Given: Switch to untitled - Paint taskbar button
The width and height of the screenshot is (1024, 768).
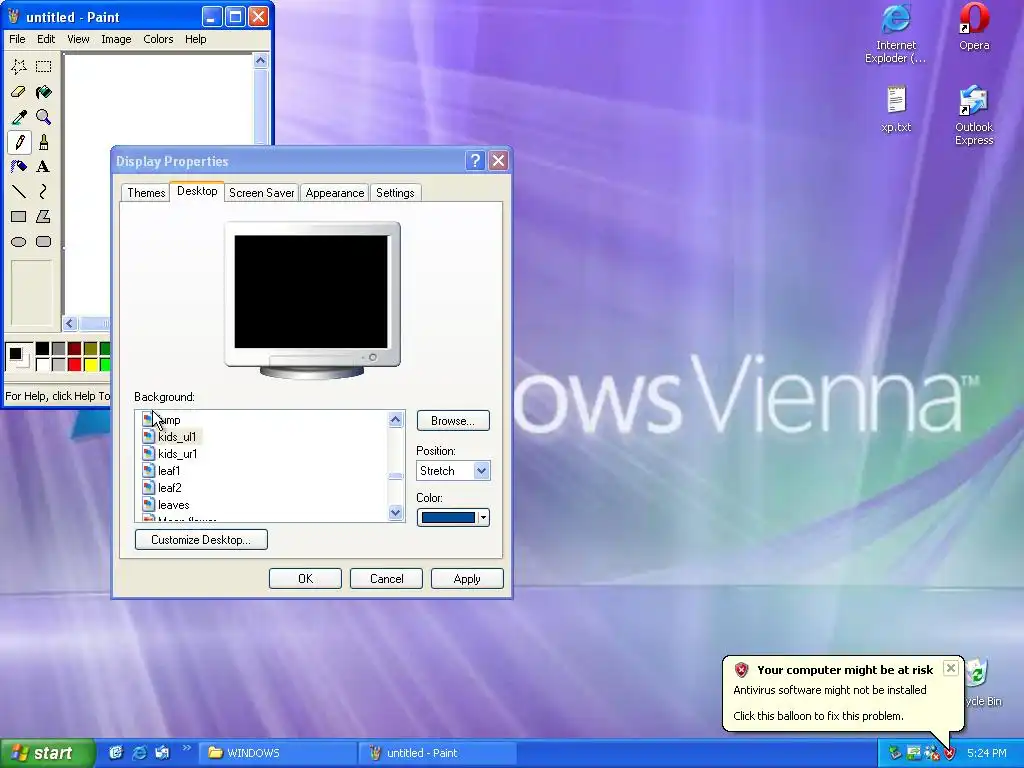Looking at the screenshot, I should (438, 753).
